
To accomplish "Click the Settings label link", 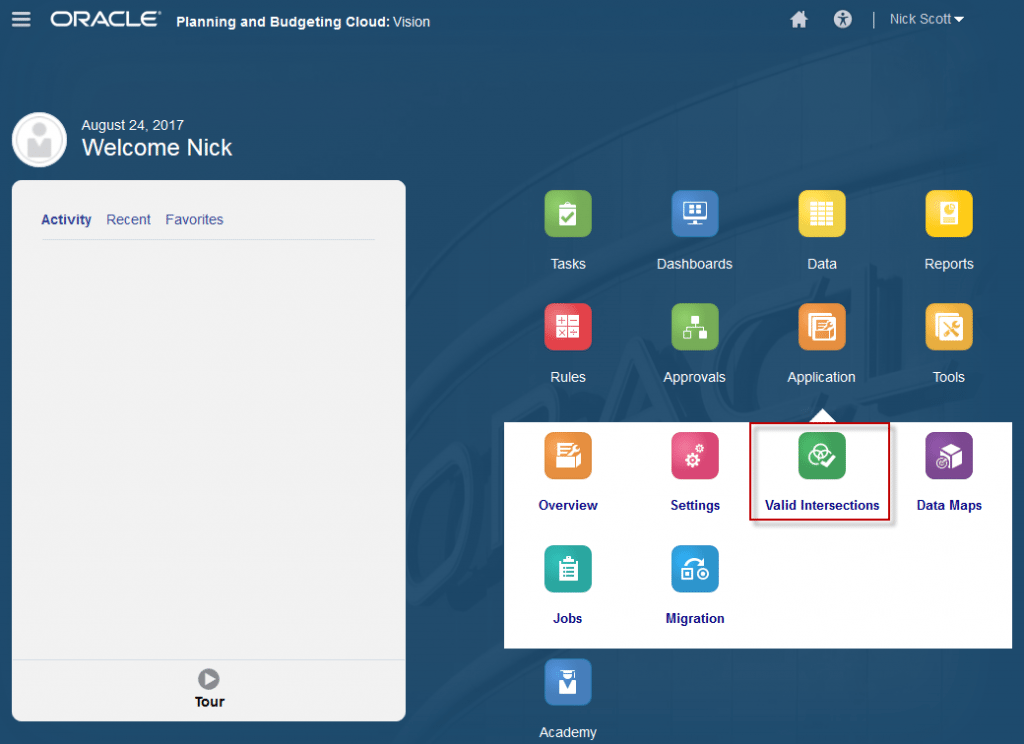I will tap(695, 505).
